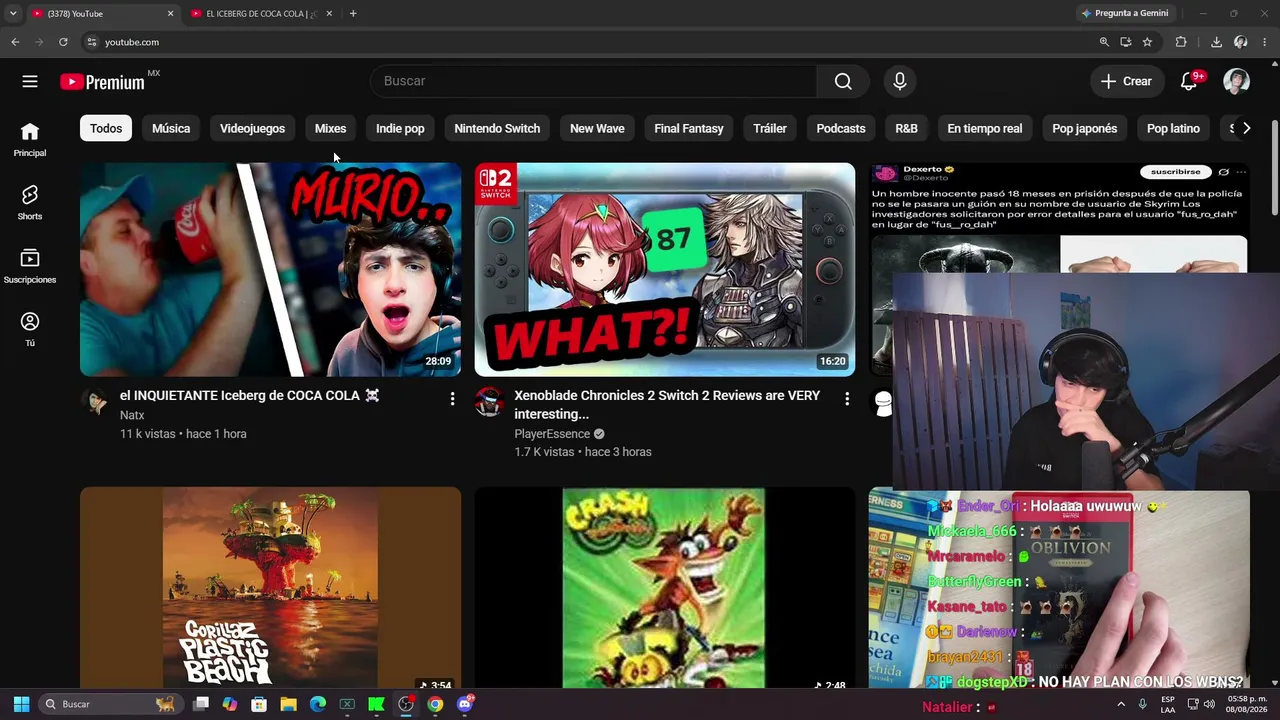Open Copilot from the taskbar
Image resolution: width=1280 pixels, height=720 pixels.
pos(230,704)
